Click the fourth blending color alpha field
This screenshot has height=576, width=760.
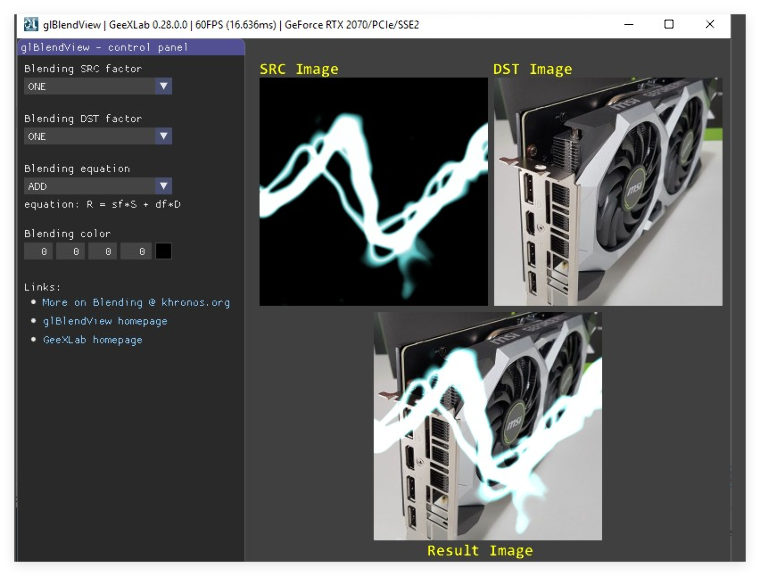135,251
